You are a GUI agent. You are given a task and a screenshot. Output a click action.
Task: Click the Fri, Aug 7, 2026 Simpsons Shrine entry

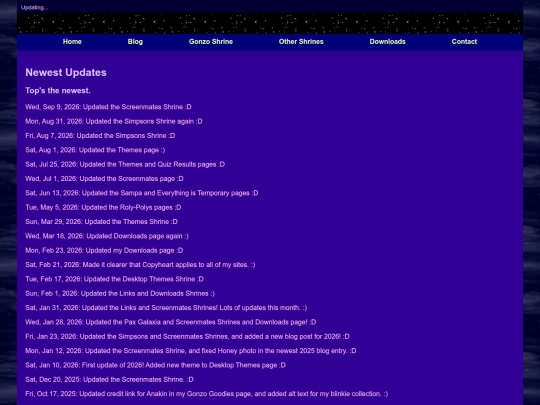pos(100,136)
